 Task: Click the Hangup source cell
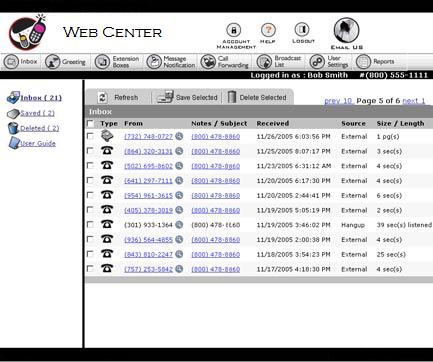[x=353, y=225]
